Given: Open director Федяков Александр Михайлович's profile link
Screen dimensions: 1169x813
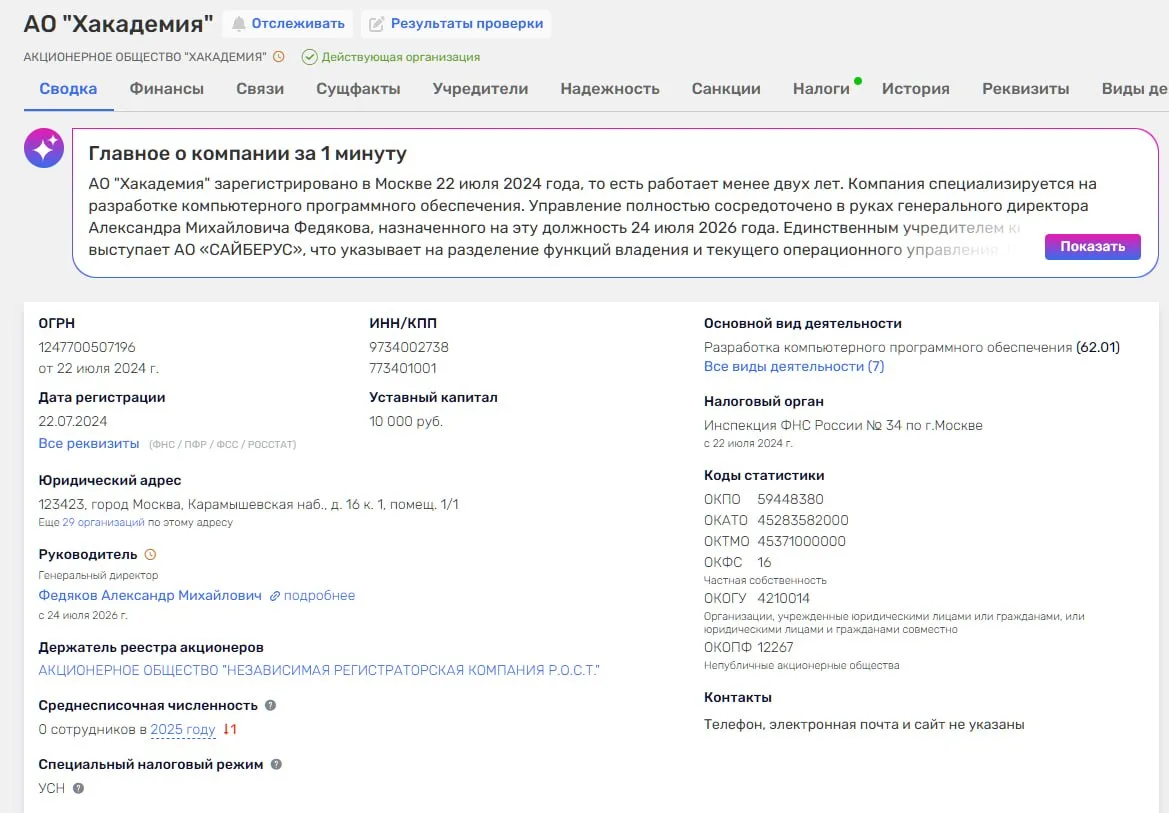Looking at the screenshot, I should pos(150,595).
